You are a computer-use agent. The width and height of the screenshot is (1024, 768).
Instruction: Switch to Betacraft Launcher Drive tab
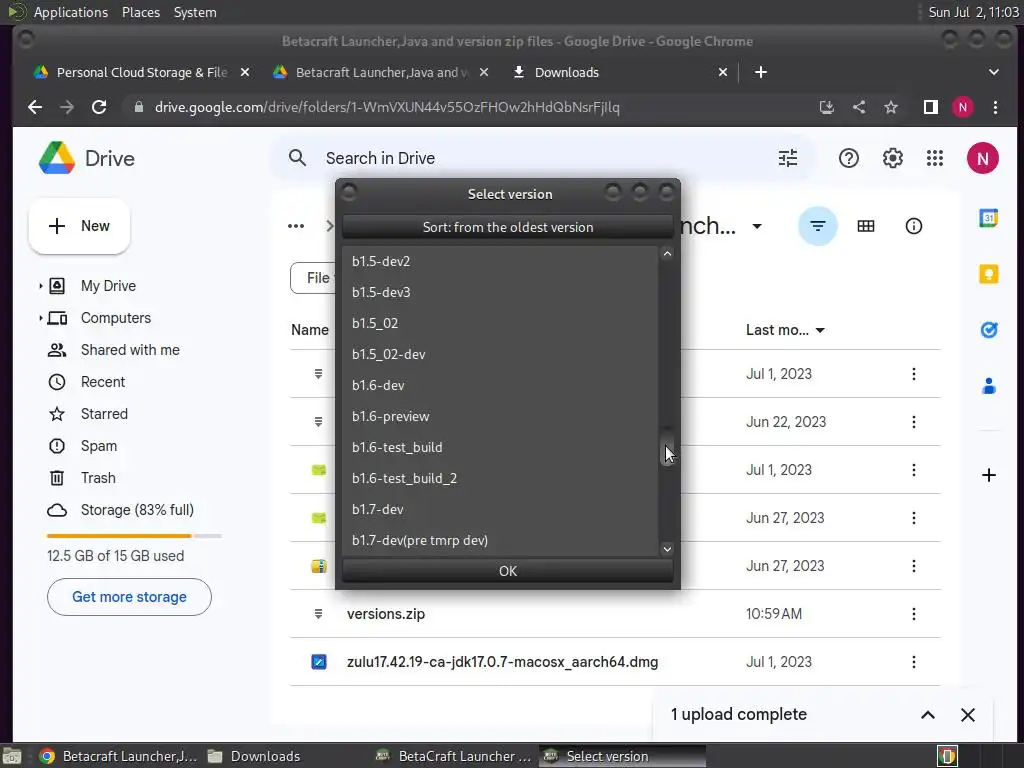381,72
